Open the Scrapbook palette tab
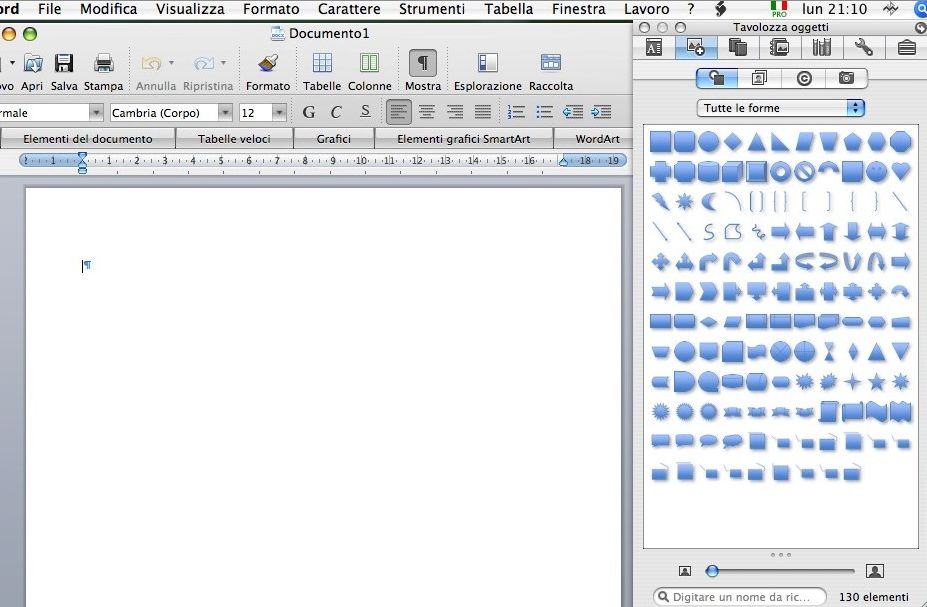Viewport: 927px width, 607px height. tap(779, 47)
